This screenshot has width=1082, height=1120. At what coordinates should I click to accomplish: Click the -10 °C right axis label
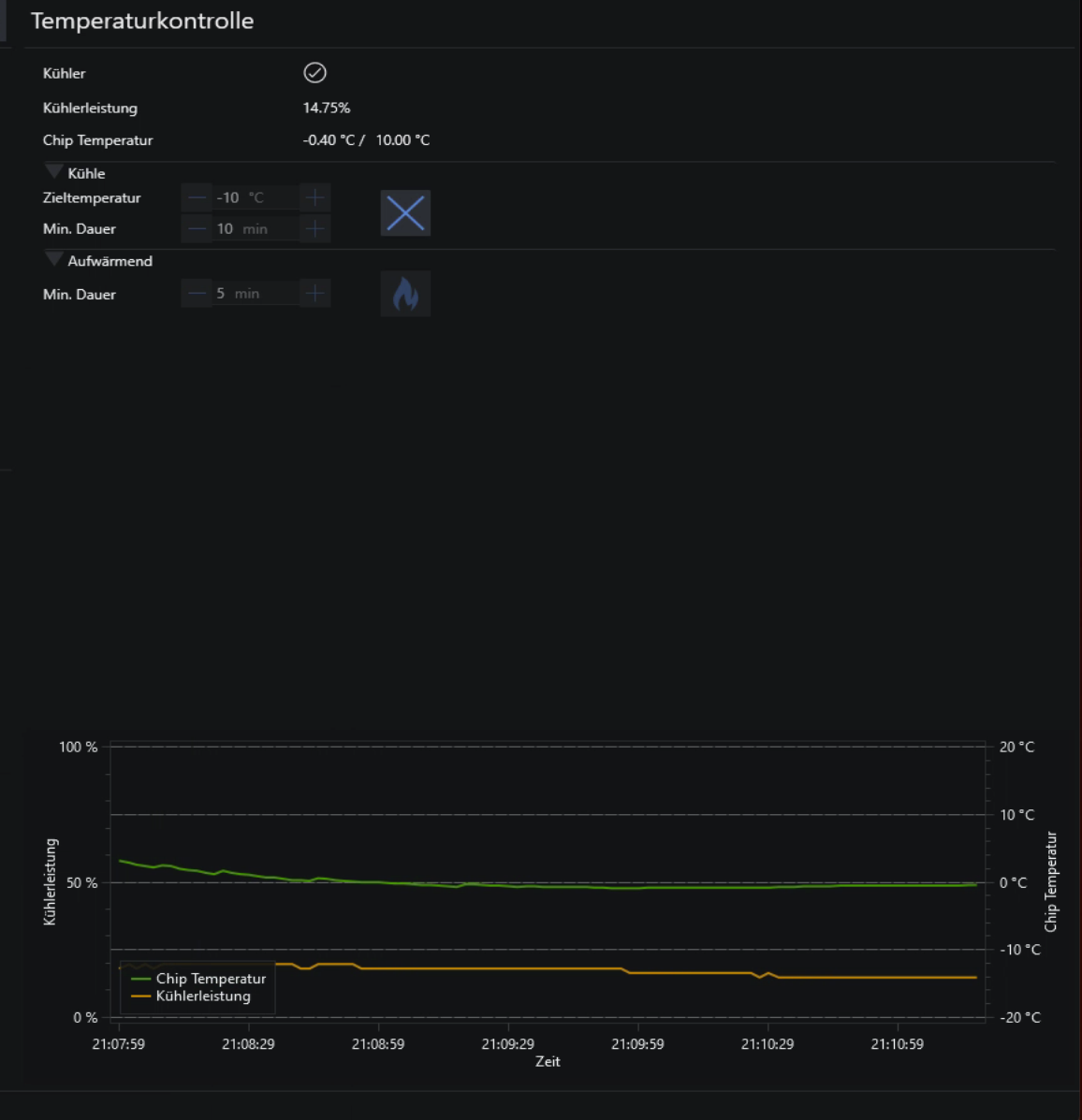[1020, 950]
